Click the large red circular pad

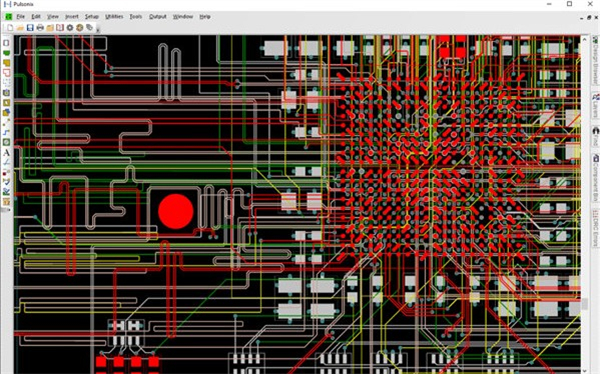click(176, 211)
